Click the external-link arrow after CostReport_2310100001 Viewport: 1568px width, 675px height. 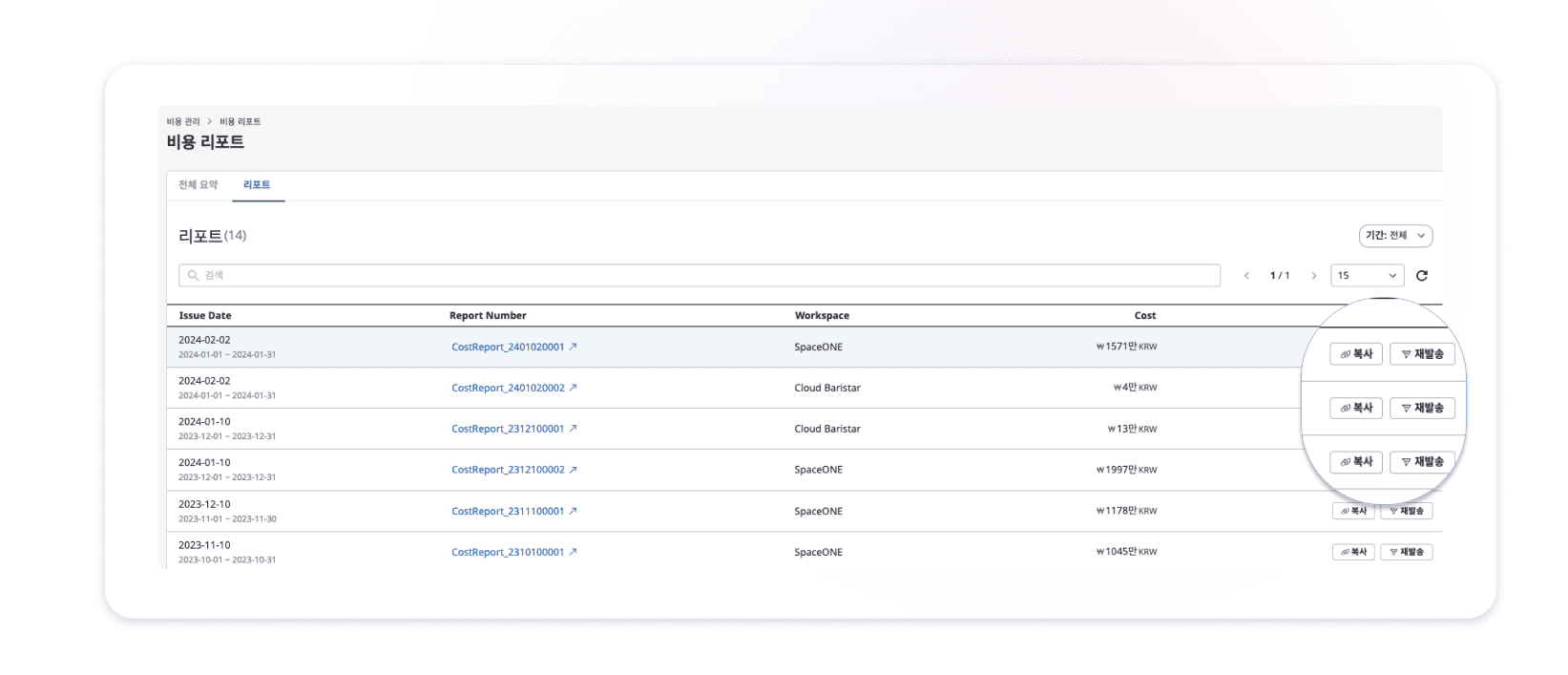point(574,552)
